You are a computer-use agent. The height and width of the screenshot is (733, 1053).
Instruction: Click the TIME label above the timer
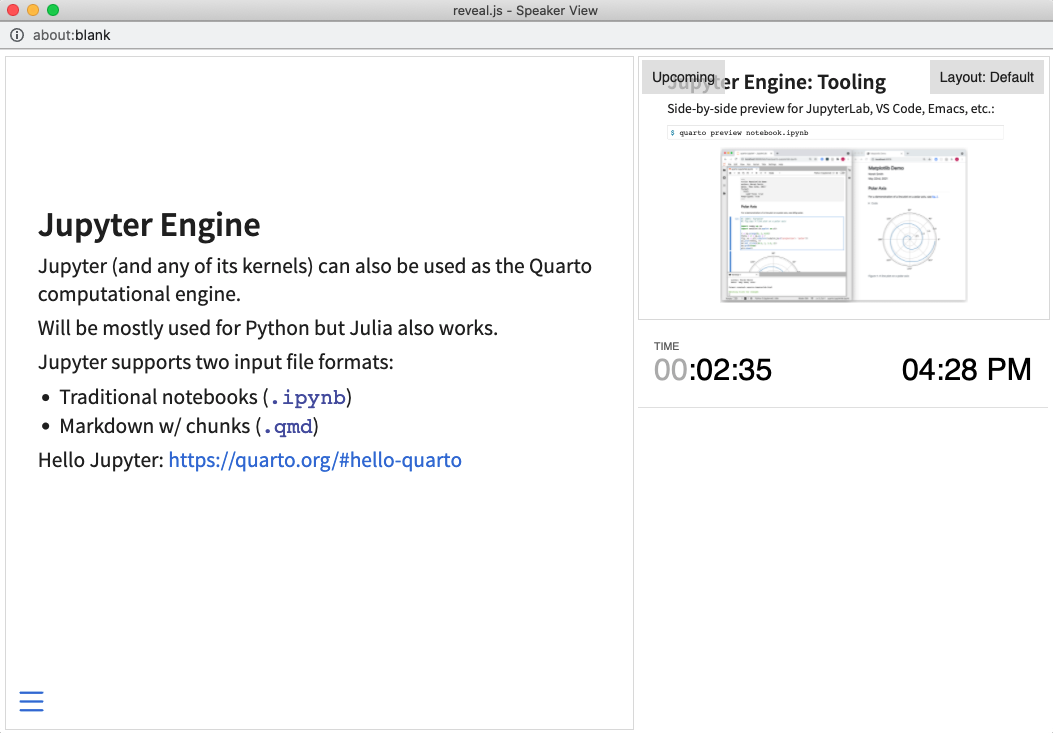(666, 345)
